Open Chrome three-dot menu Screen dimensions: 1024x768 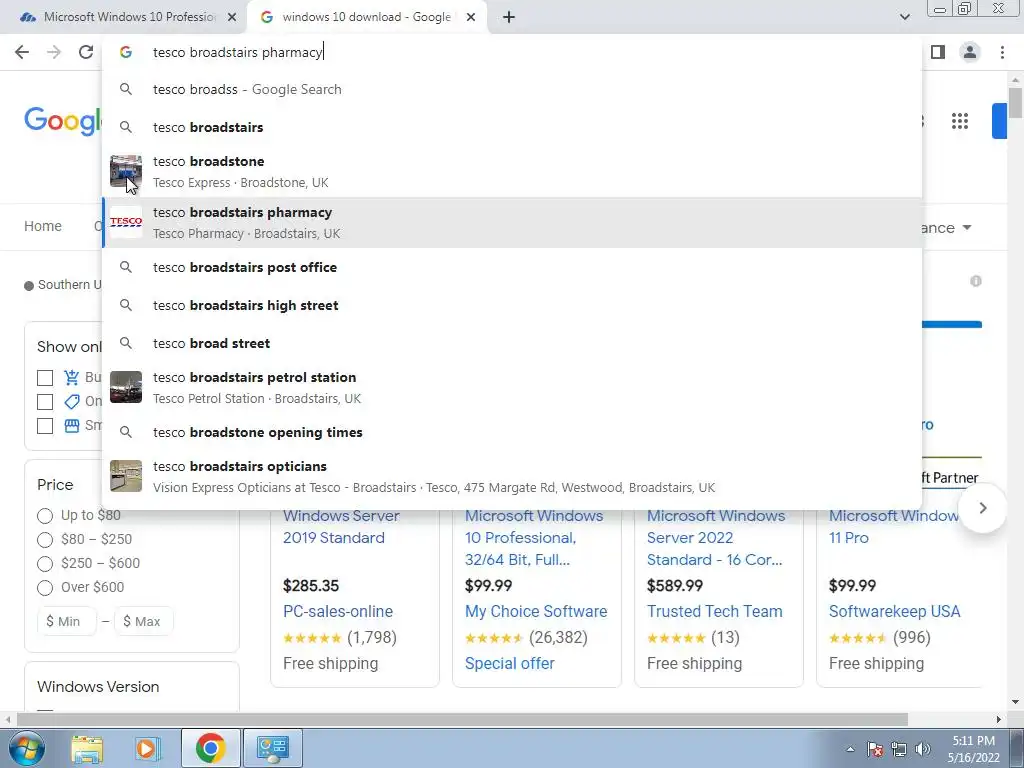[x=1002, y=52]
